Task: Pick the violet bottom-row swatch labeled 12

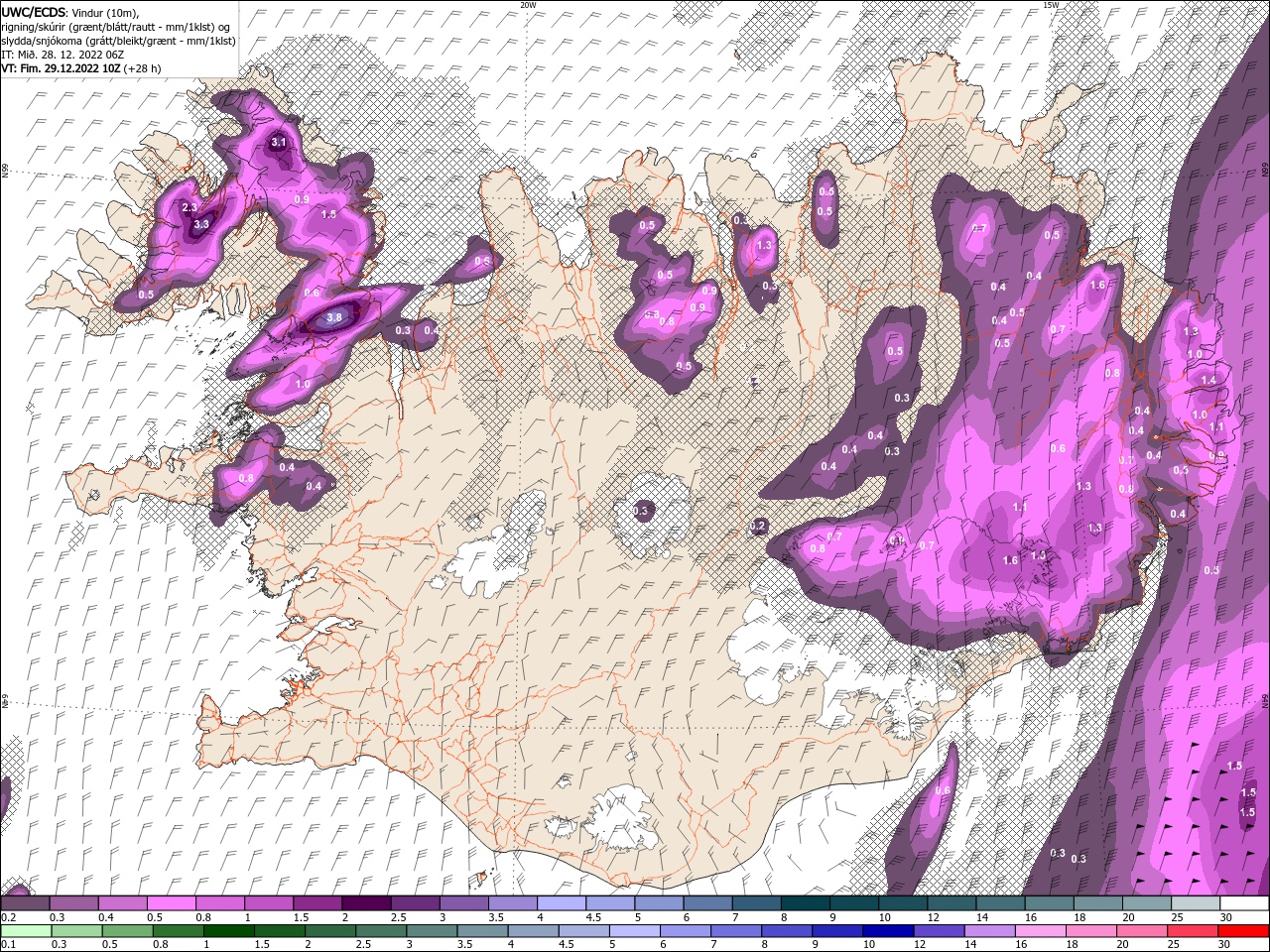Action: coord(939,931)
